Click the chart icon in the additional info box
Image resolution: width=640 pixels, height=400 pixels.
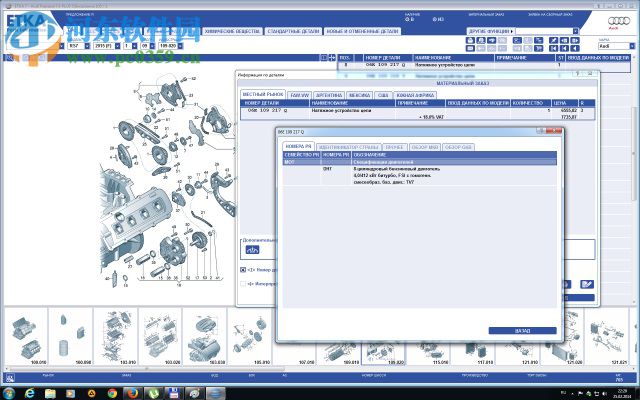pyautogui.click(x=252, y=250)
